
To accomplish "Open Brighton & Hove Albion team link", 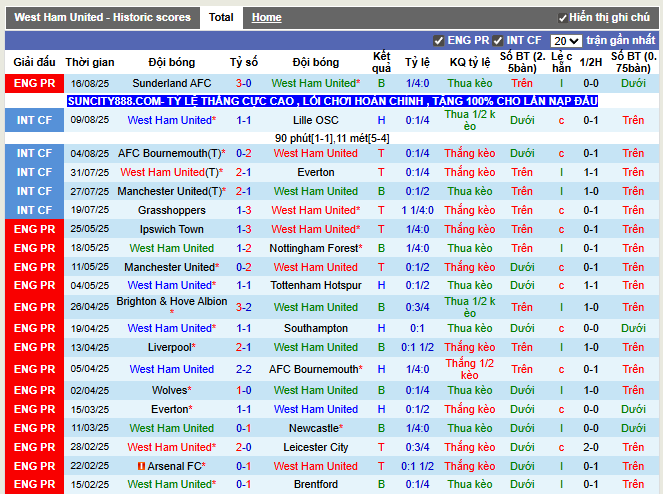I will 172,302.
